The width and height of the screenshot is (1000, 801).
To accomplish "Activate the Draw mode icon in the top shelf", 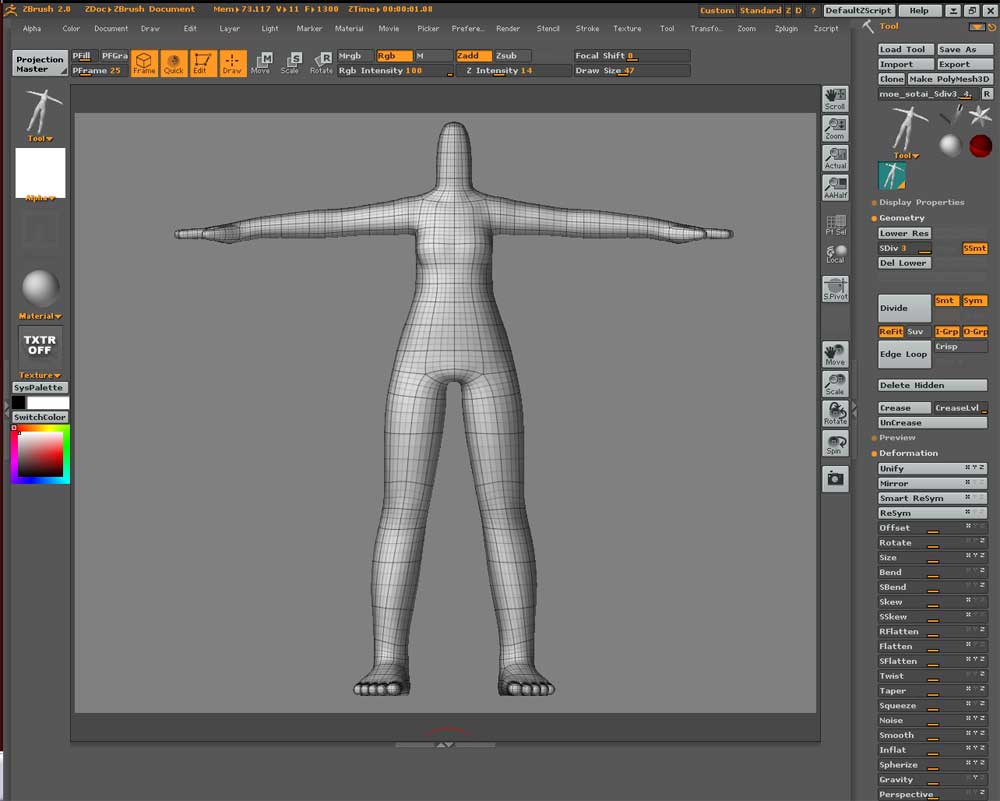I will tap(232, 64).
